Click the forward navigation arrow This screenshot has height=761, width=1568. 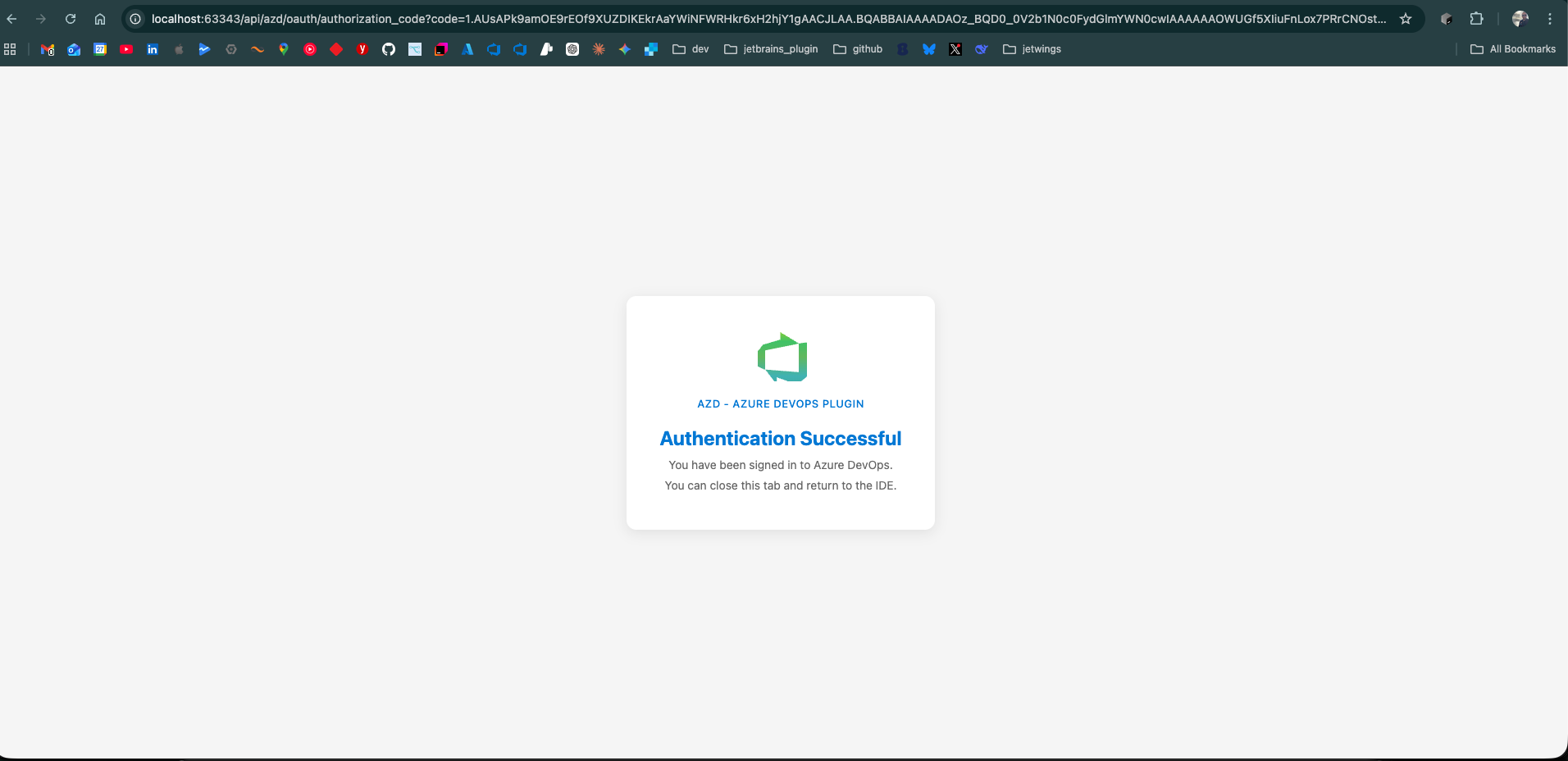click(41, 19)
